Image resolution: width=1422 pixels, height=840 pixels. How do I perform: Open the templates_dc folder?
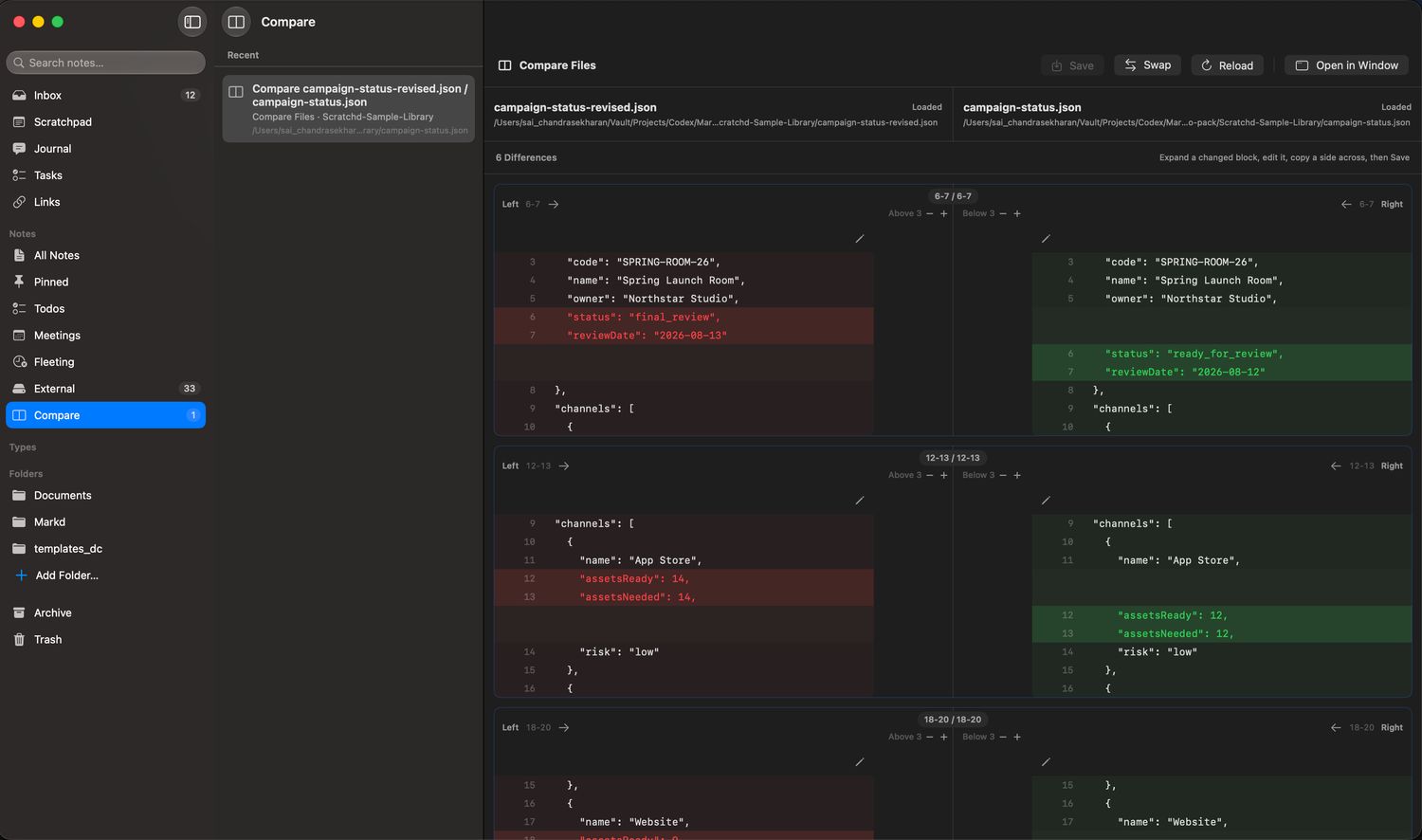click(x=105, y=549)
